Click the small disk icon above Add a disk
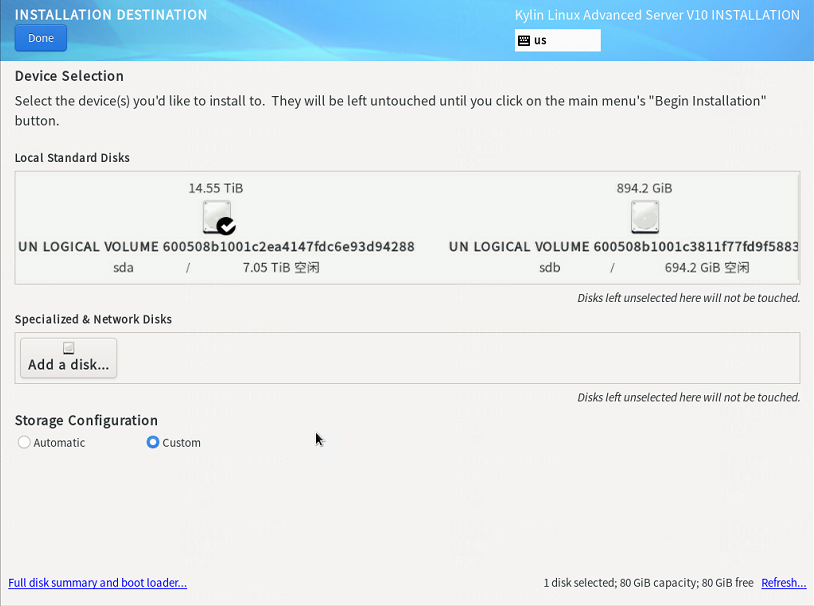This screenshot has height=606, width=814. [69, 348]
